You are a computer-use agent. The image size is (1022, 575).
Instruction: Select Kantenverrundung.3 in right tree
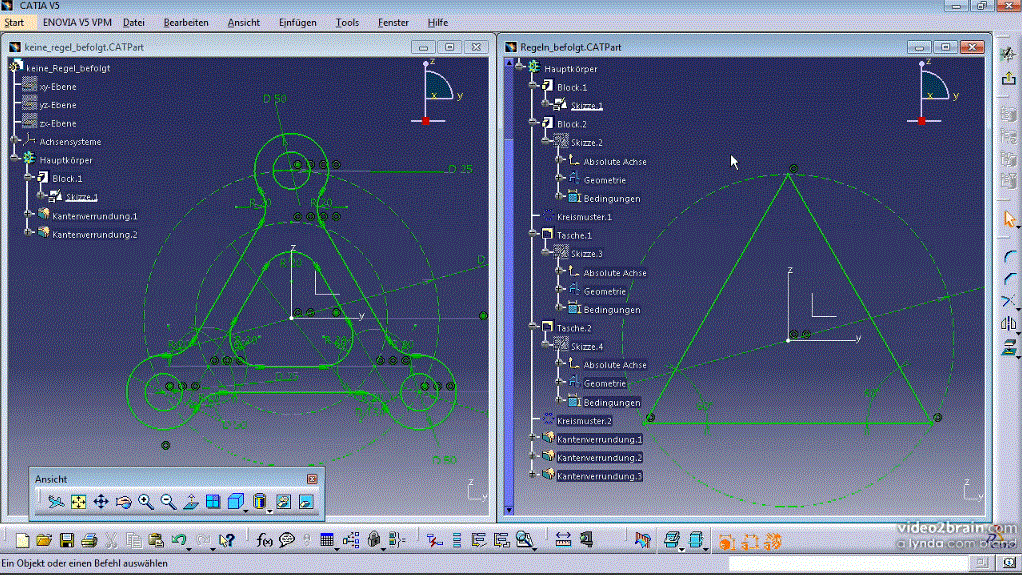599,477
